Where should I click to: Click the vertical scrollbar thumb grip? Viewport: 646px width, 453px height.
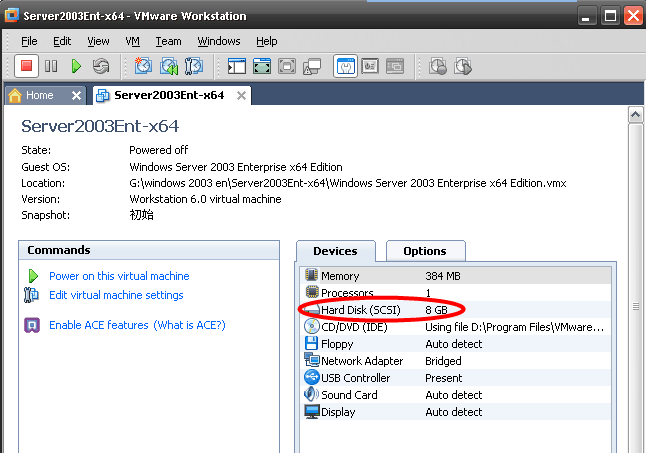click(x=636, y=306)
